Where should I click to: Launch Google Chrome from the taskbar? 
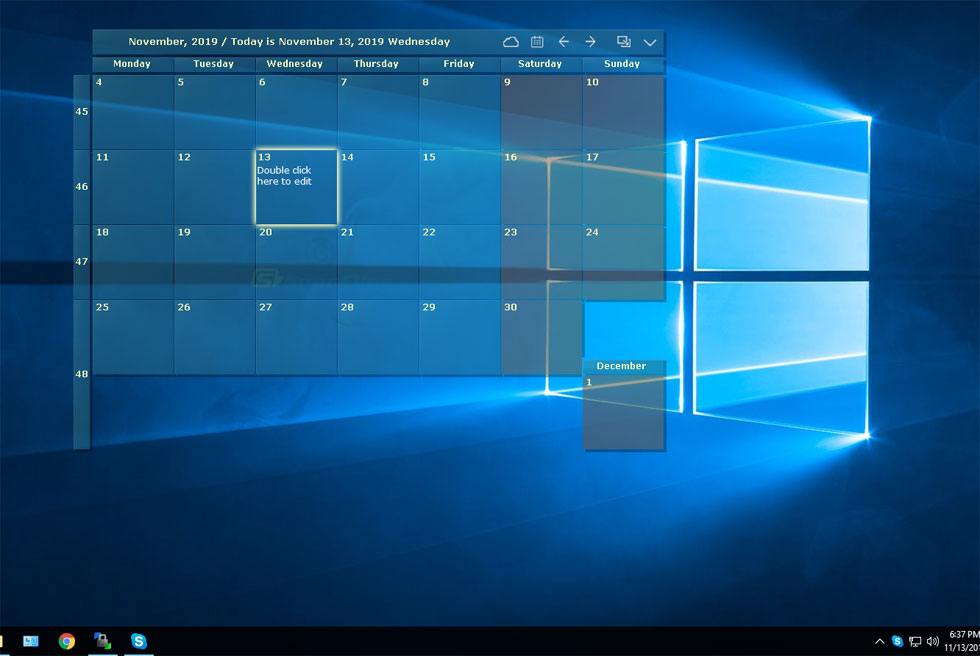pyautogui.click(x=66, y=641)
